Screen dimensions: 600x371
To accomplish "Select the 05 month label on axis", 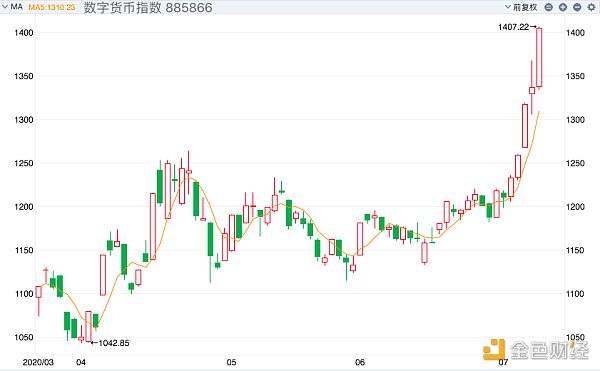I will (231, 362).
